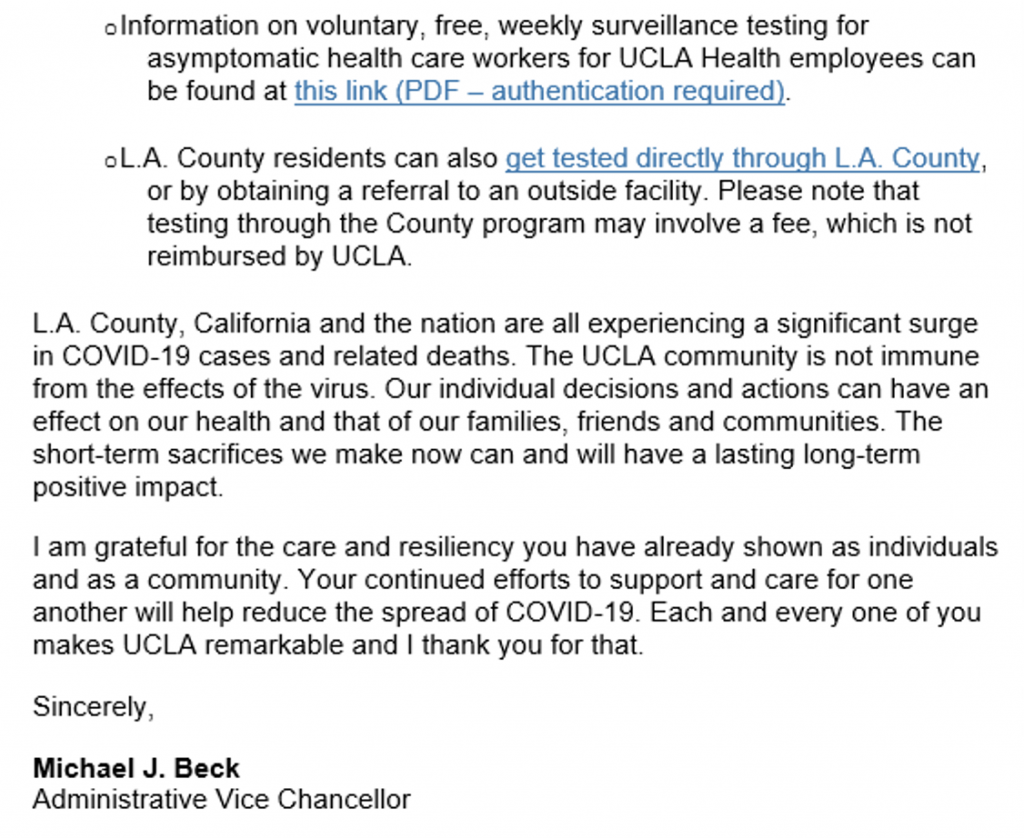Open the 'this link (PDF – authentication required)' hyperlink
Viewport: 1024px width, 838px height.
point(539,92)
